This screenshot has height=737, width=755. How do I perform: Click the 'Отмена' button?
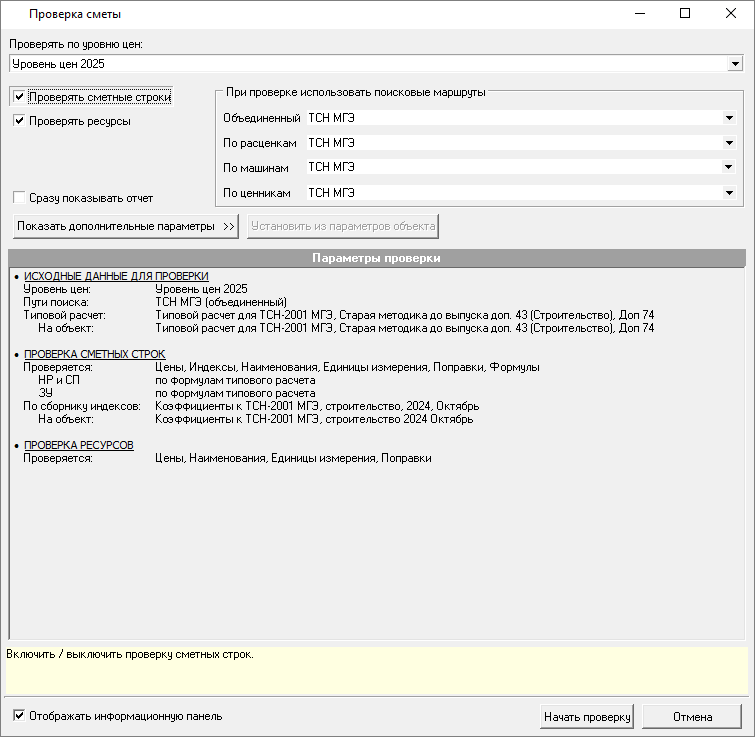pyautogui.click(x=692, y=717)
